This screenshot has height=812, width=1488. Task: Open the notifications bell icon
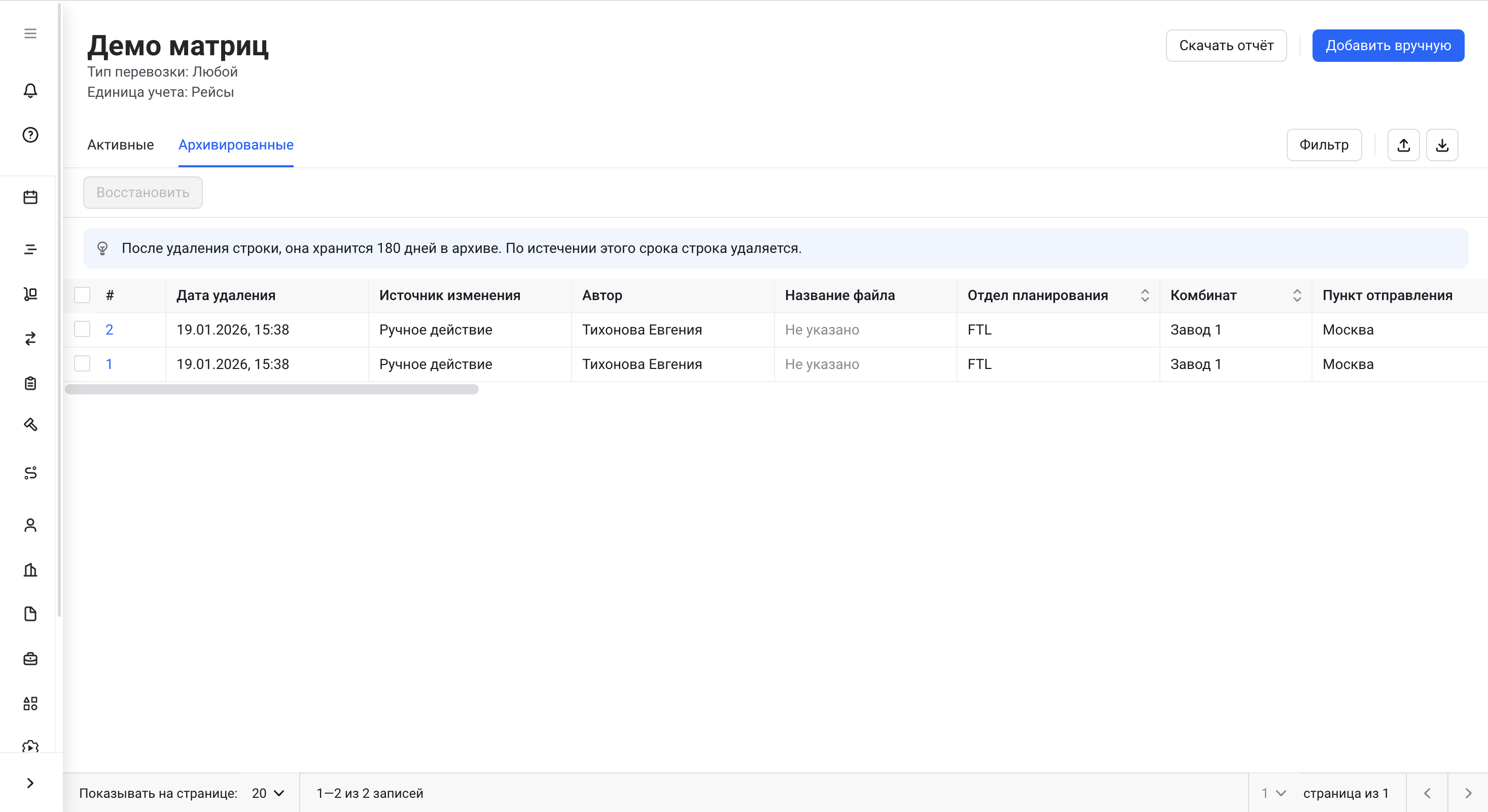30,91
